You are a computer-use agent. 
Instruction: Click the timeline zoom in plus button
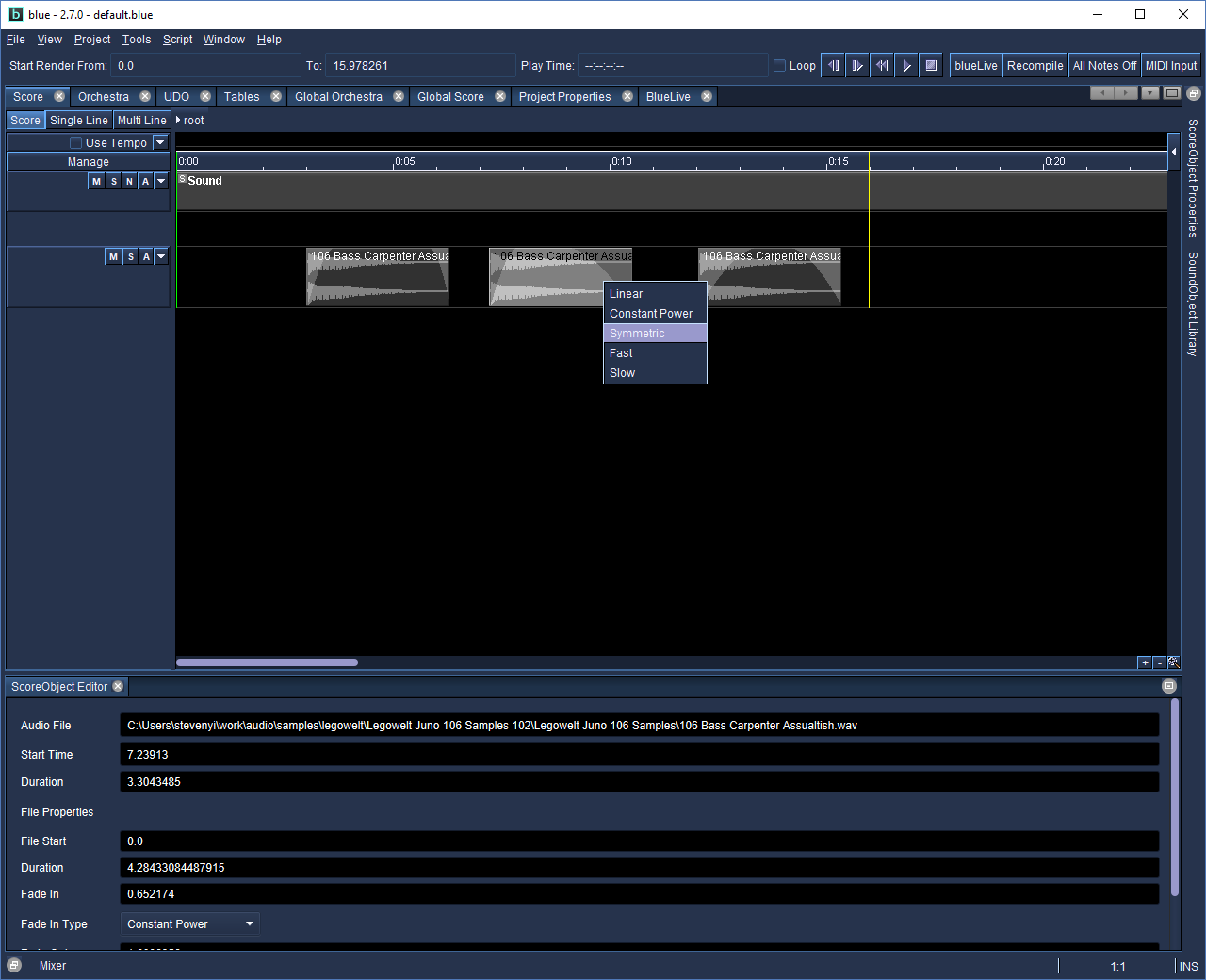(1145, 663)
